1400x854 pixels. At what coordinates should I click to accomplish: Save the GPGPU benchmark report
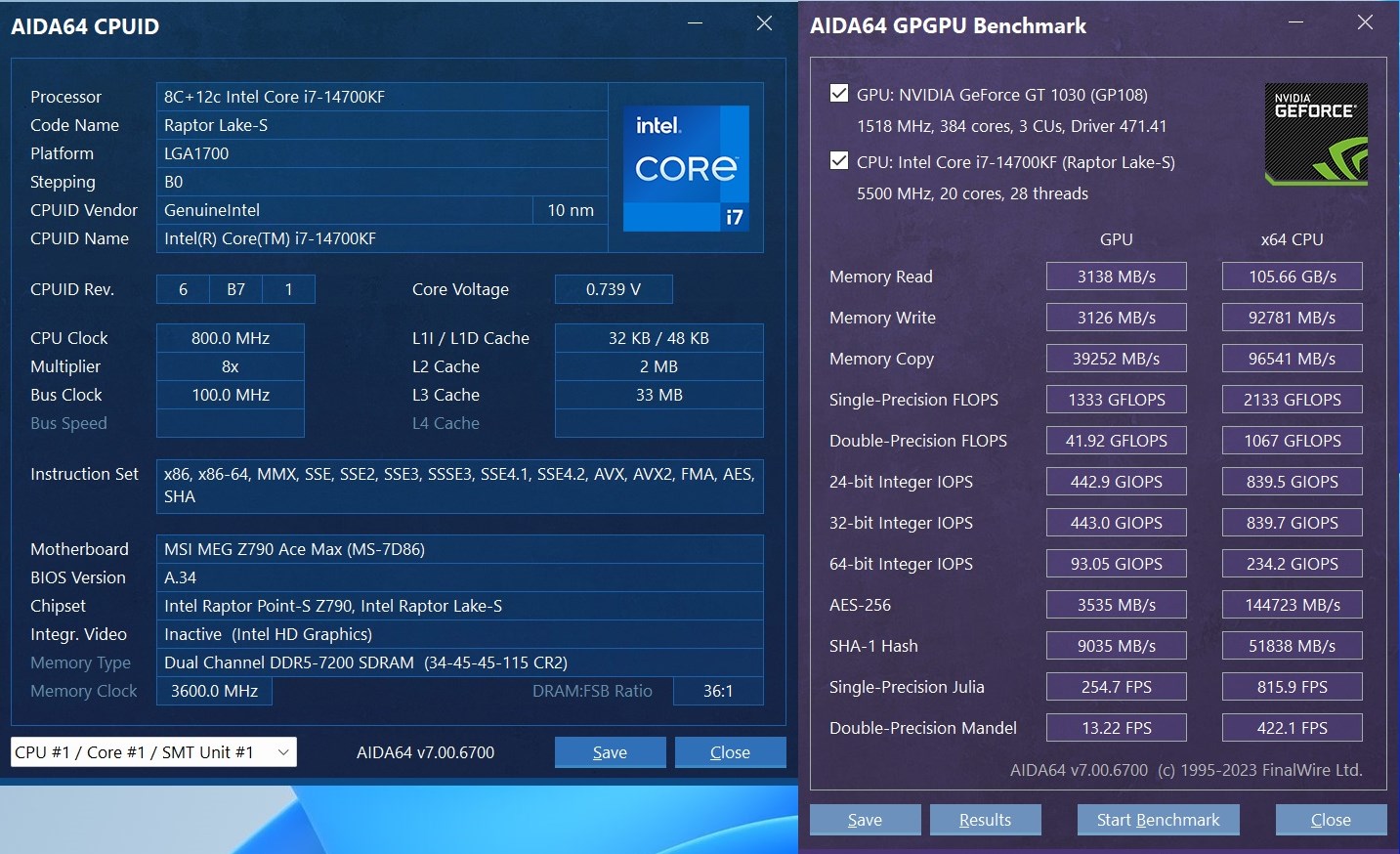(x=865, y=820)
